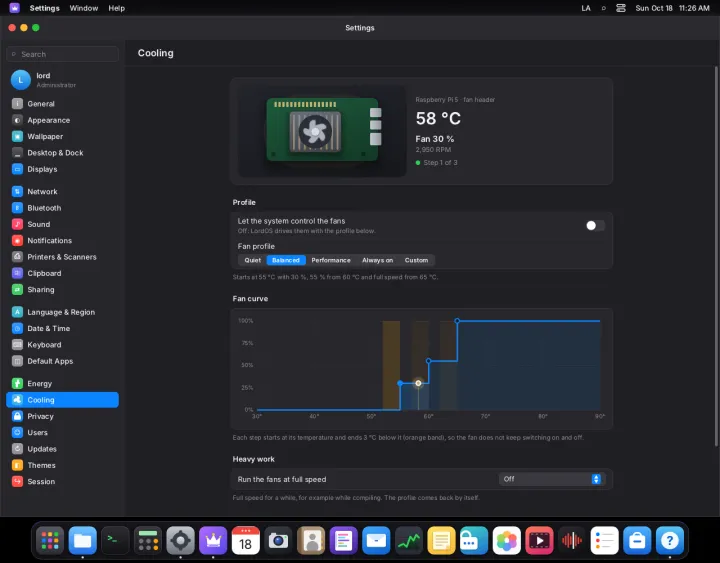Open the Help menu
The width and height of the screenshot is (720, 563).
(117, 8)
